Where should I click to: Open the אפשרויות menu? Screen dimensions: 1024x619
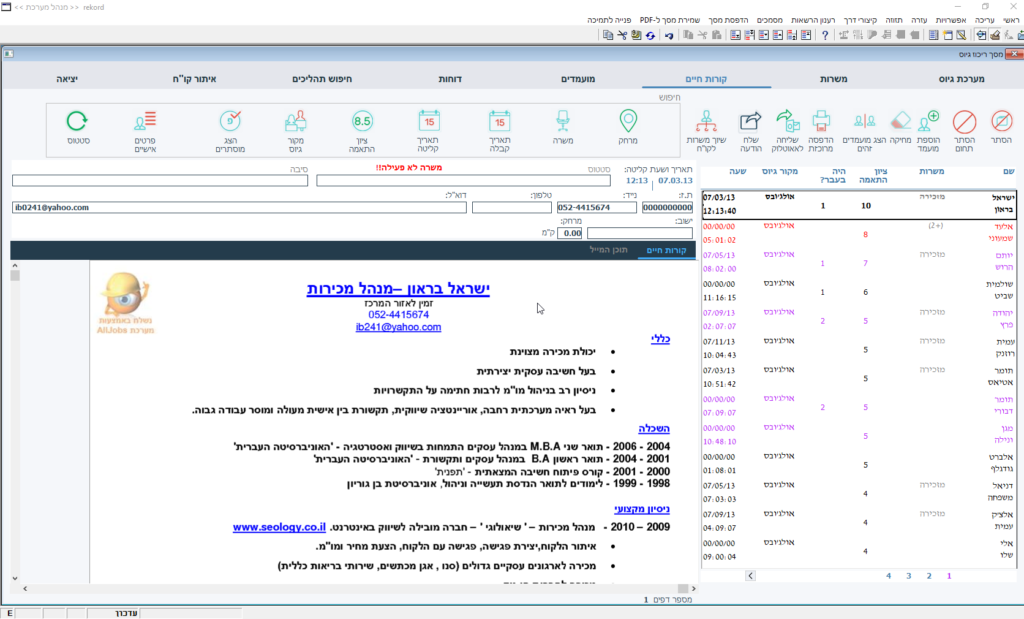pos(950,20)
